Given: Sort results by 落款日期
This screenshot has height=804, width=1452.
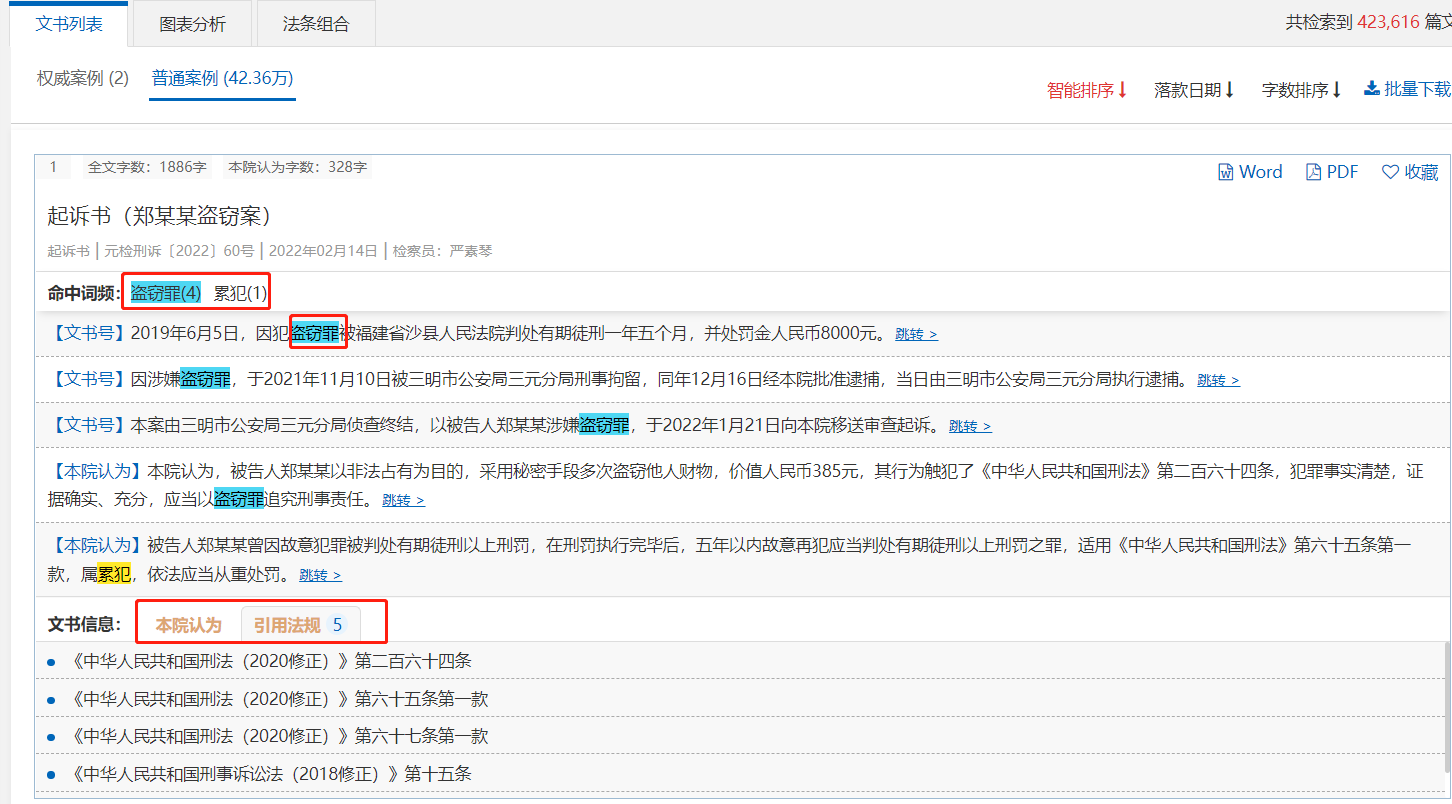Looking at the screenshot, I should 1194,90.
